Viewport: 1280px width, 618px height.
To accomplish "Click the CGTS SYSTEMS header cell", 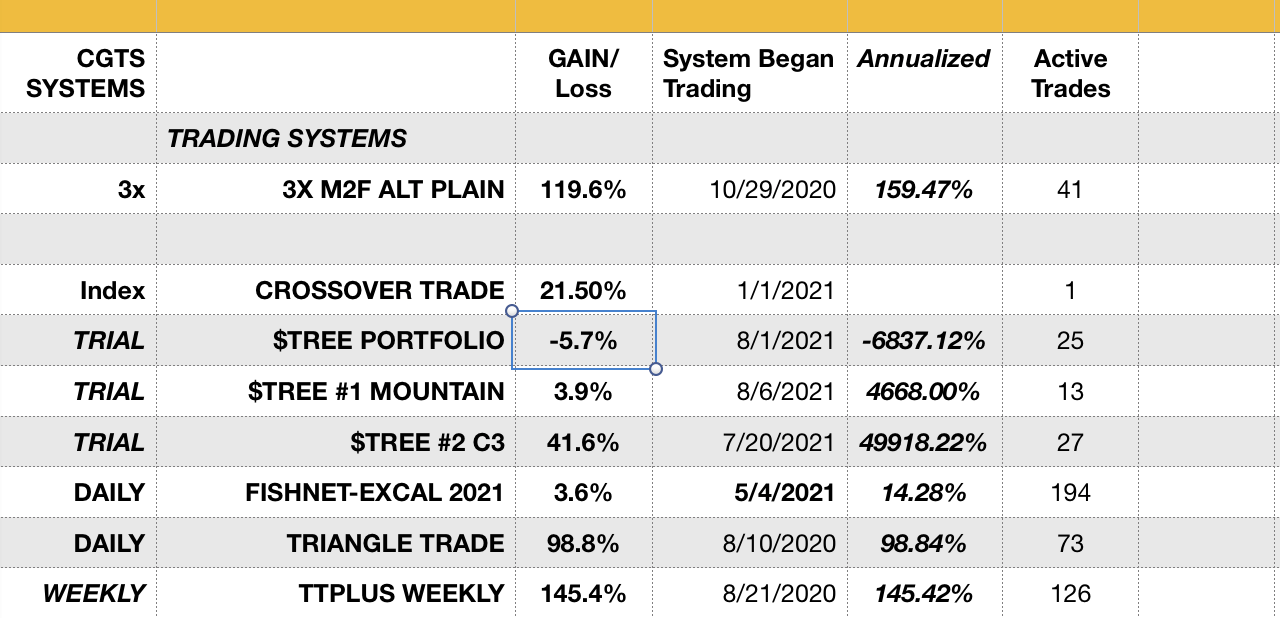I will [x=85, y=73].
